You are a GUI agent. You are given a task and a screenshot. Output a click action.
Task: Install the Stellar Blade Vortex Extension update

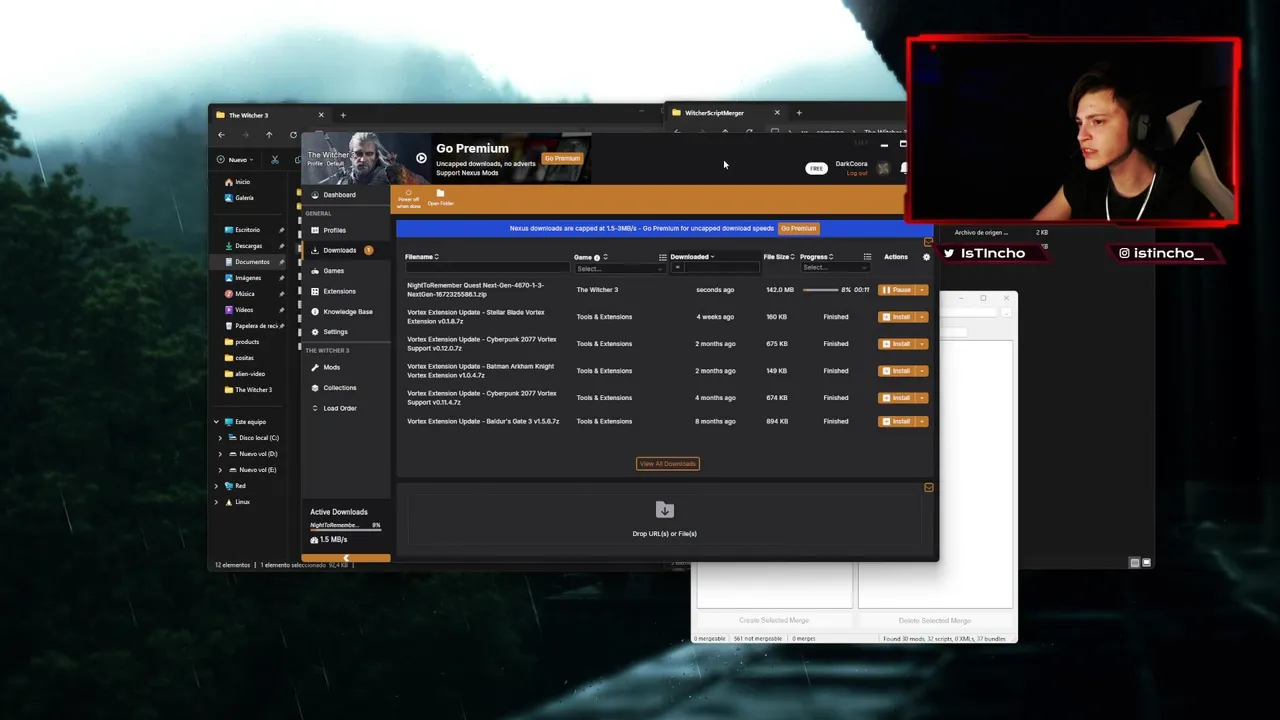point(897,317)
